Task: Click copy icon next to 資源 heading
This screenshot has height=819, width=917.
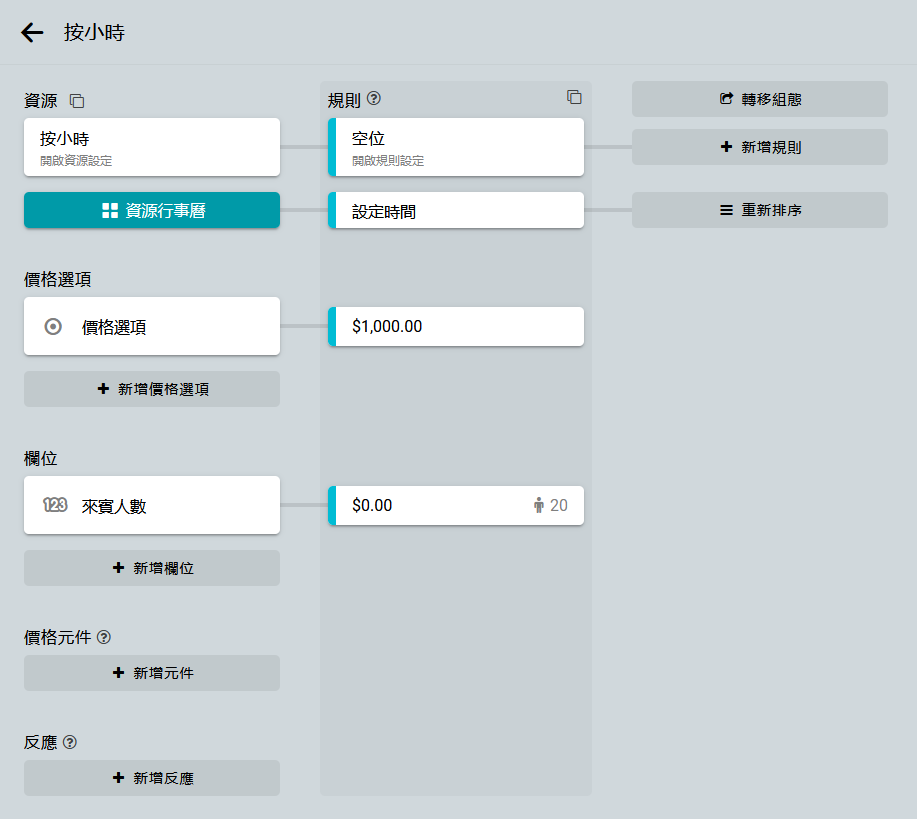Action: click(77, 101)
